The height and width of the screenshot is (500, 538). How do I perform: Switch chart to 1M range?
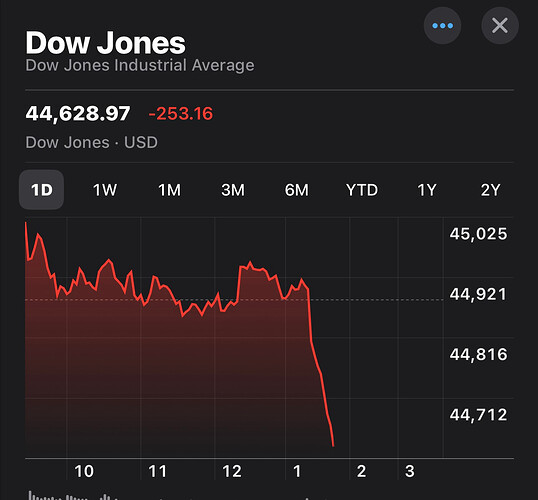click(169, 190)
